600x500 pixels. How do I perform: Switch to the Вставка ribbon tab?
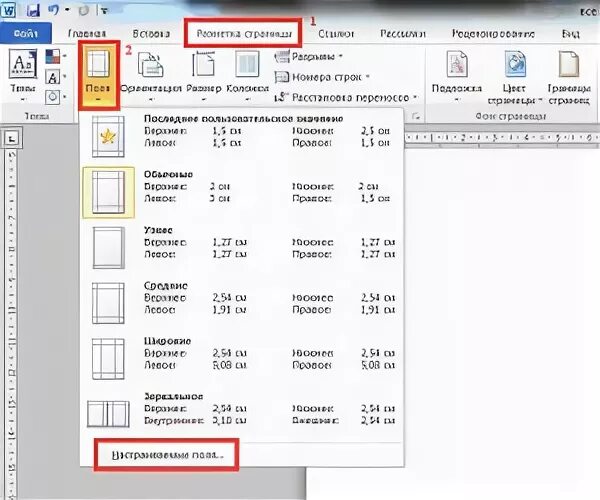coord(151,34)
